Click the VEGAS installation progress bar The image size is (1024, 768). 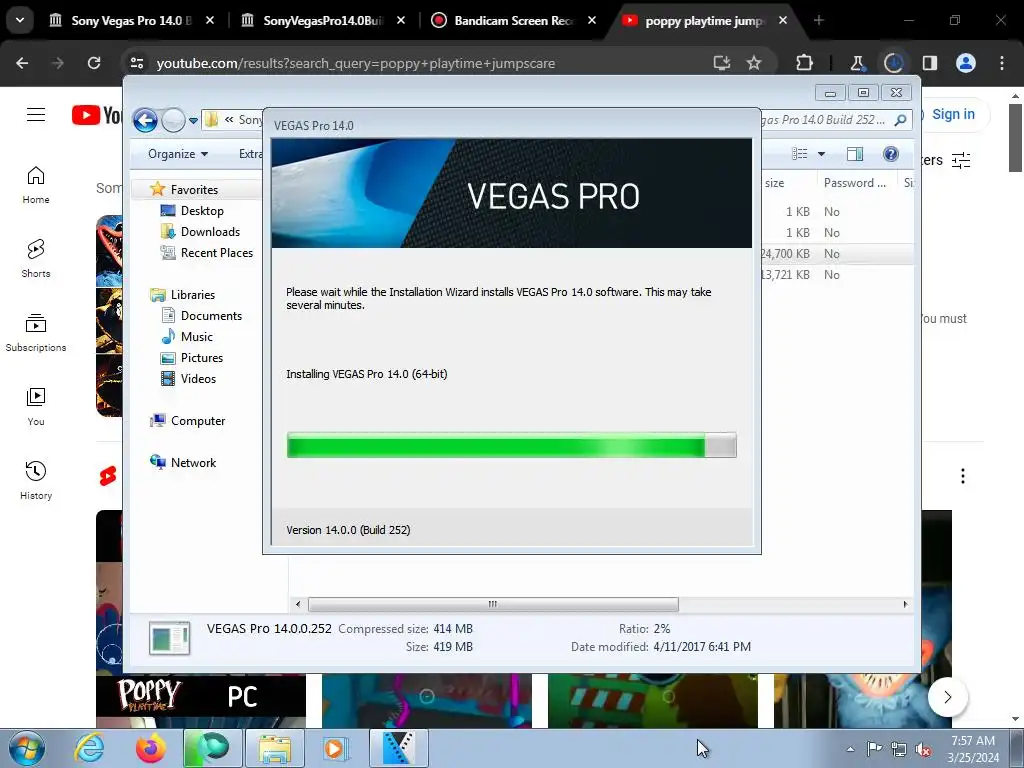click(511, 445)
